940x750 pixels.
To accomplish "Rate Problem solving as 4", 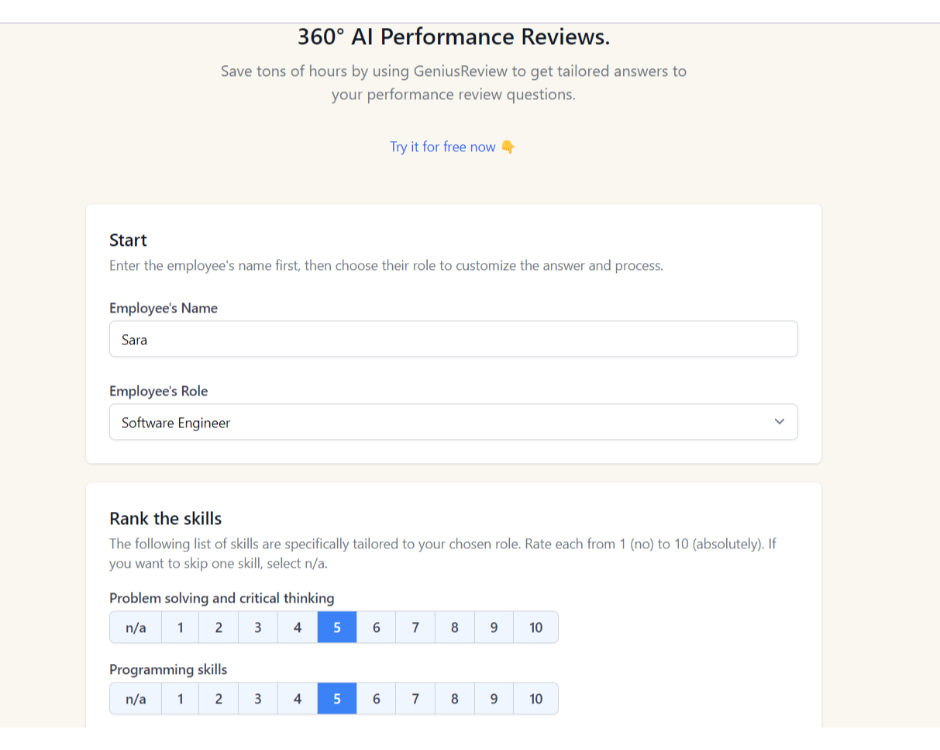I will pyautogui.click(x=297, y=627).
